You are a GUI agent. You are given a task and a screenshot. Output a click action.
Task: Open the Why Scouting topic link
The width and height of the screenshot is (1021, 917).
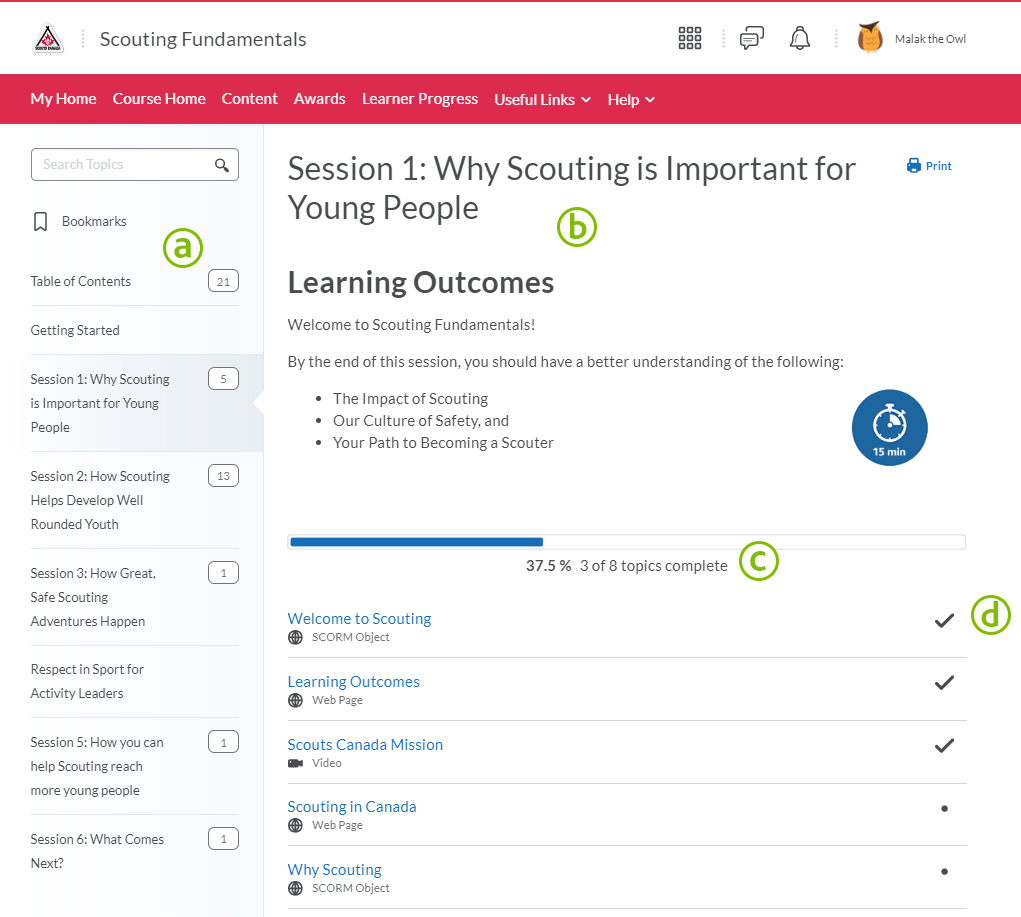334,870
